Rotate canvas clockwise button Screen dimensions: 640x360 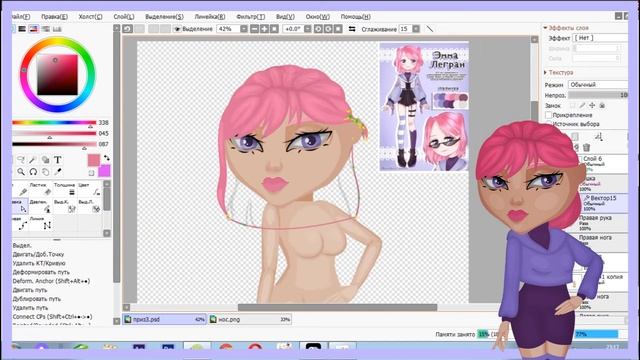(328, 29)
